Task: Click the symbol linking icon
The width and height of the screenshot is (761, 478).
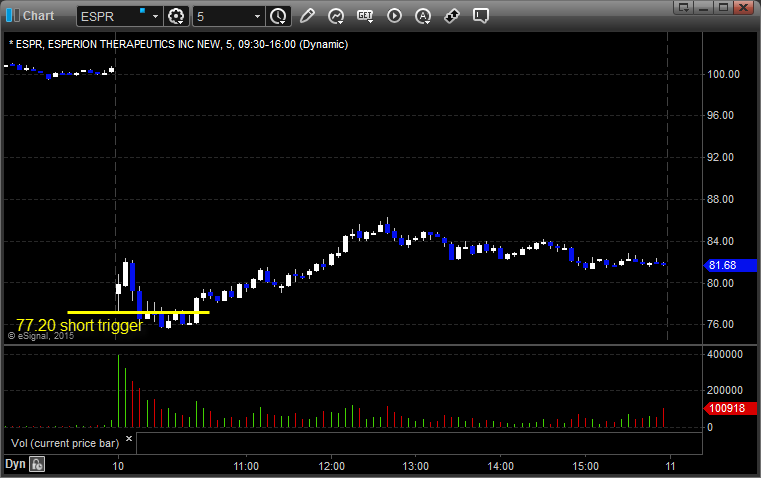Action: pyautogui.click(x=452, y=16)
